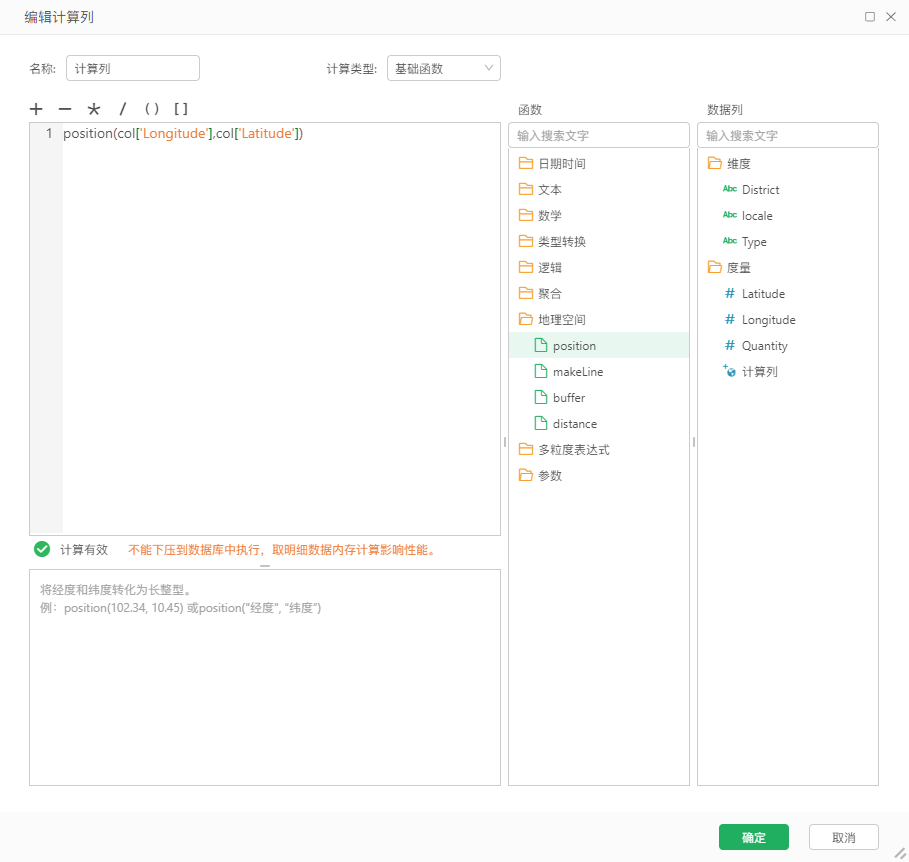Close the 编辑计算列 dialog

click(891, 17)
